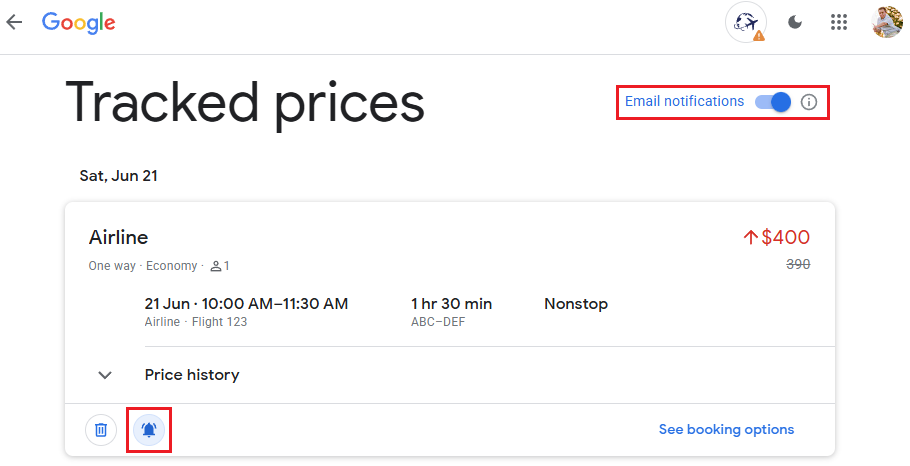
Task: Open the flight travel warning icon
Action: click(746, 23)
